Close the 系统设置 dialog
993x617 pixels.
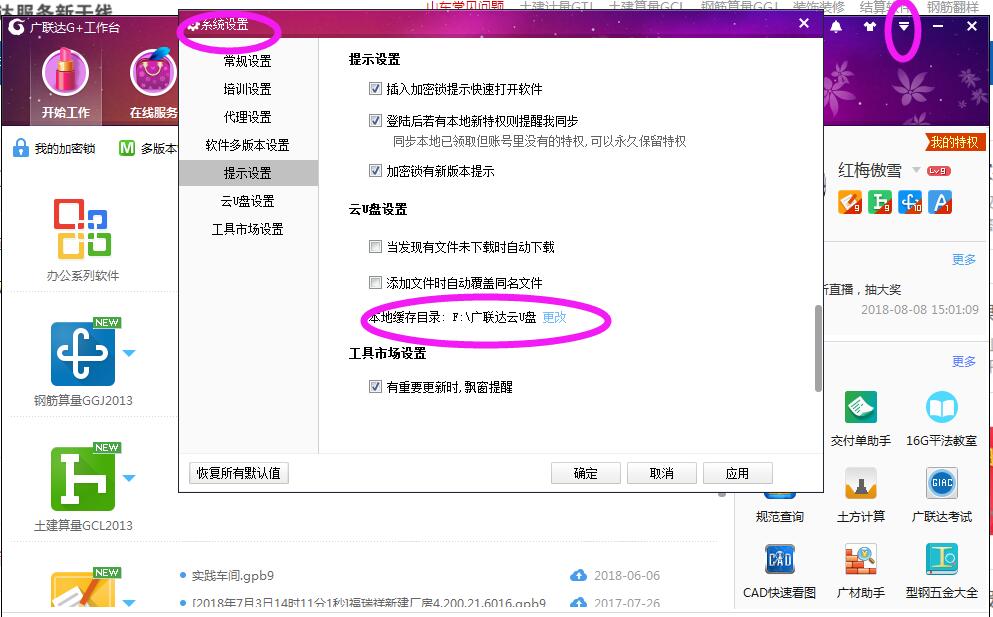[x=804, y=23]
